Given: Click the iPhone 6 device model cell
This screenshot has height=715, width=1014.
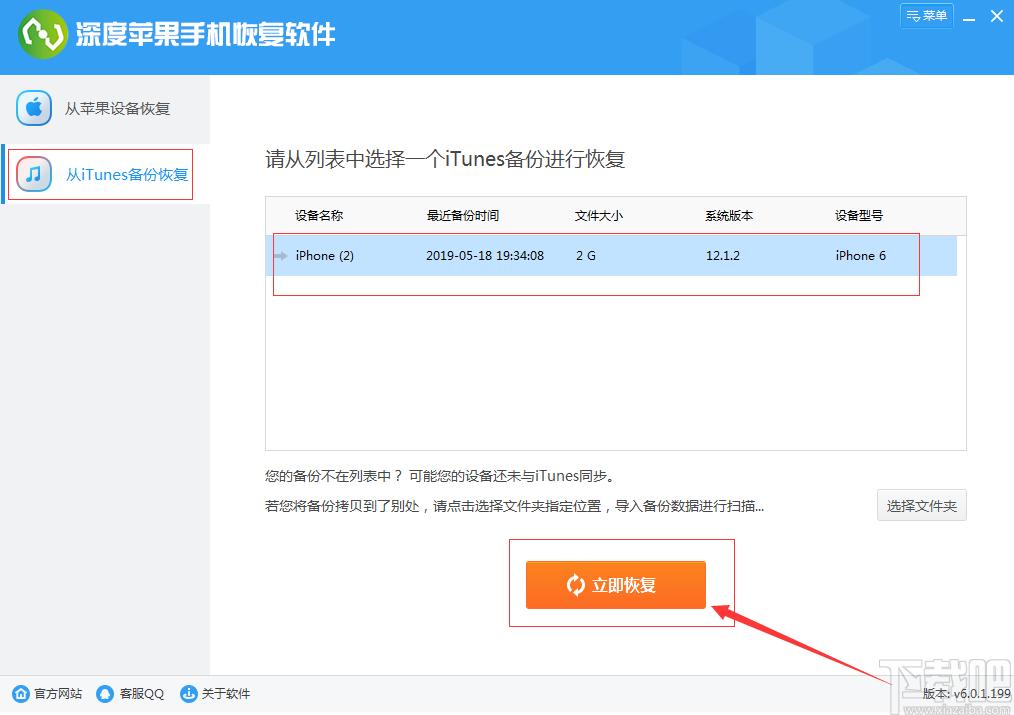Looking at the screenshot, I should (861, 256).
